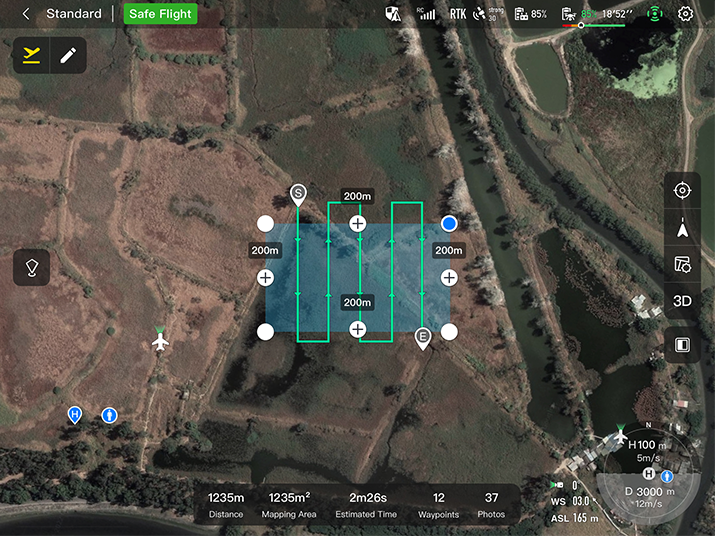Check the RTK status indicator
This screenshot has width=715, height=536.
pos(458,14)
